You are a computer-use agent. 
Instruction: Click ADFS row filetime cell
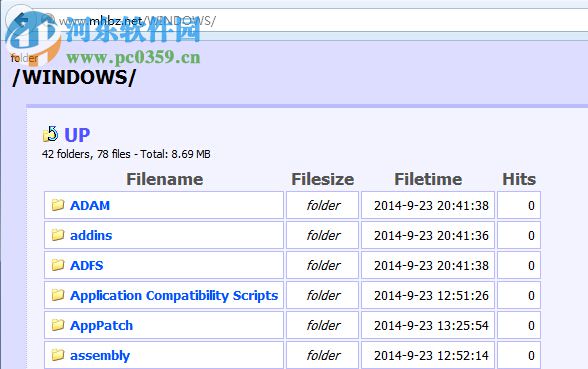tap(428, 265)
